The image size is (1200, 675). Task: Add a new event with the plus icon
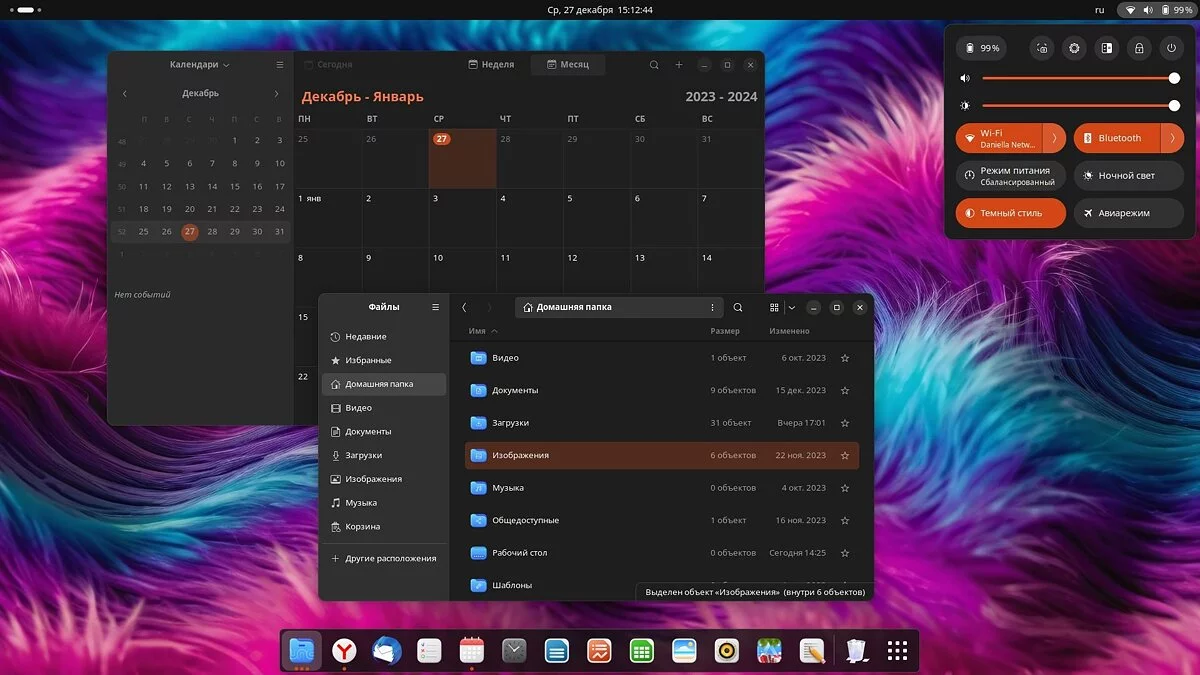(679, 65)
